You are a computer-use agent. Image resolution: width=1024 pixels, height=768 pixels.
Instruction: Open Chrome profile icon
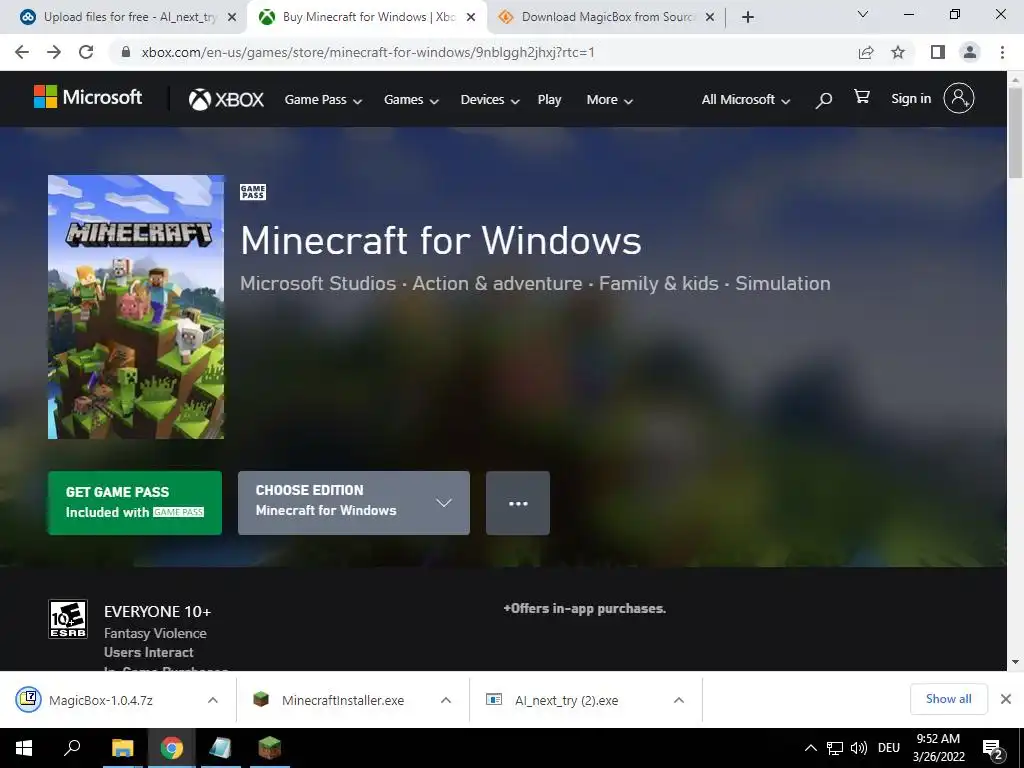970,52
